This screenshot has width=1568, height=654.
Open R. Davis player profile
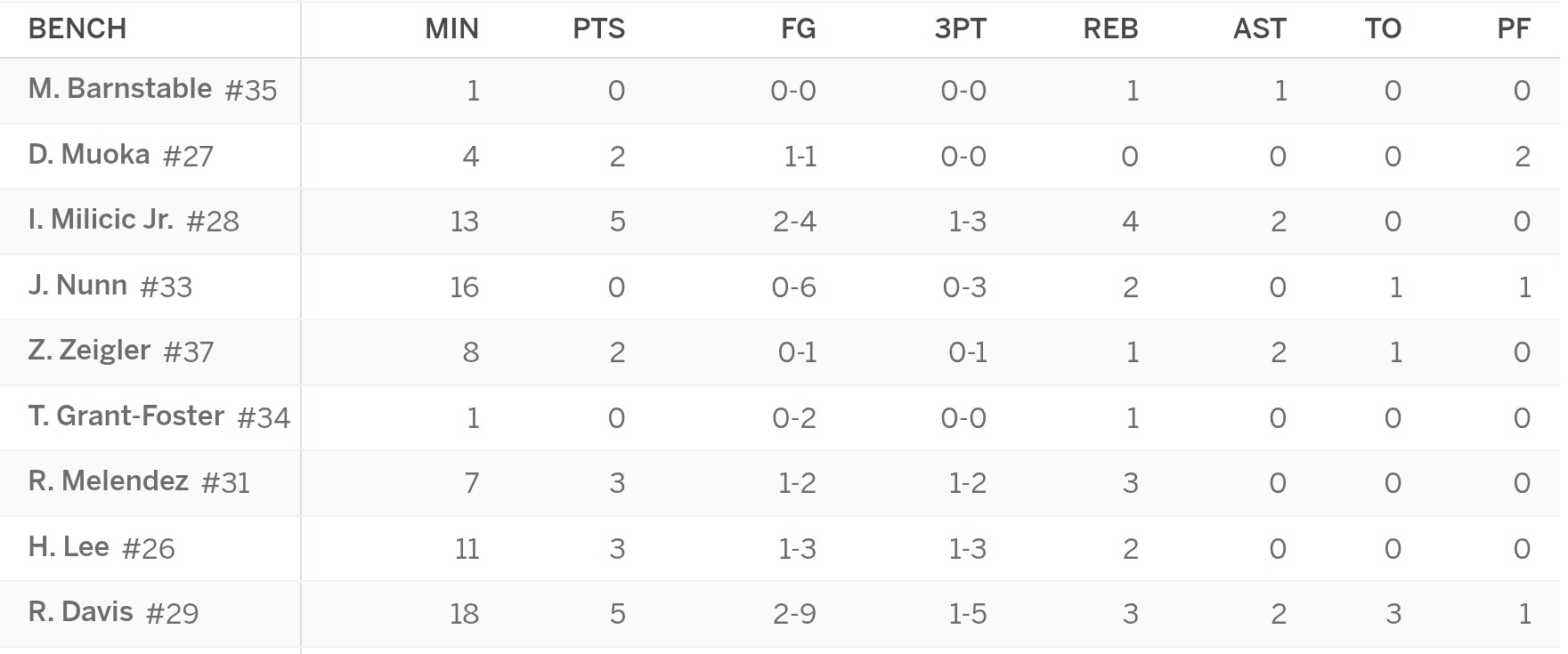[x=81, y=612]
